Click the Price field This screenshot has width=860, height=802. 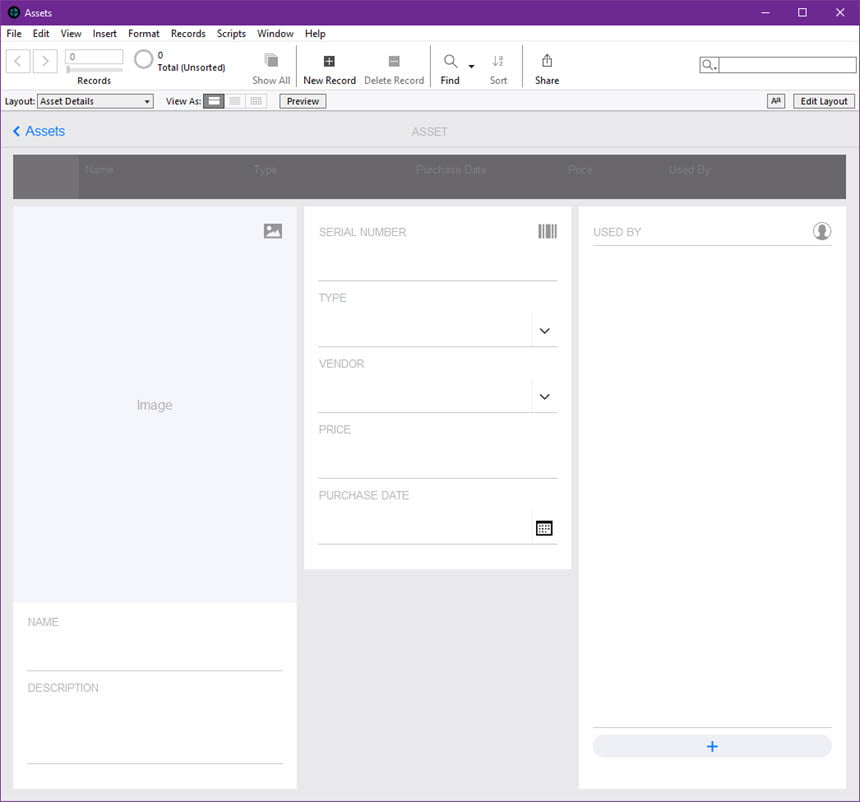coord(438,460)
